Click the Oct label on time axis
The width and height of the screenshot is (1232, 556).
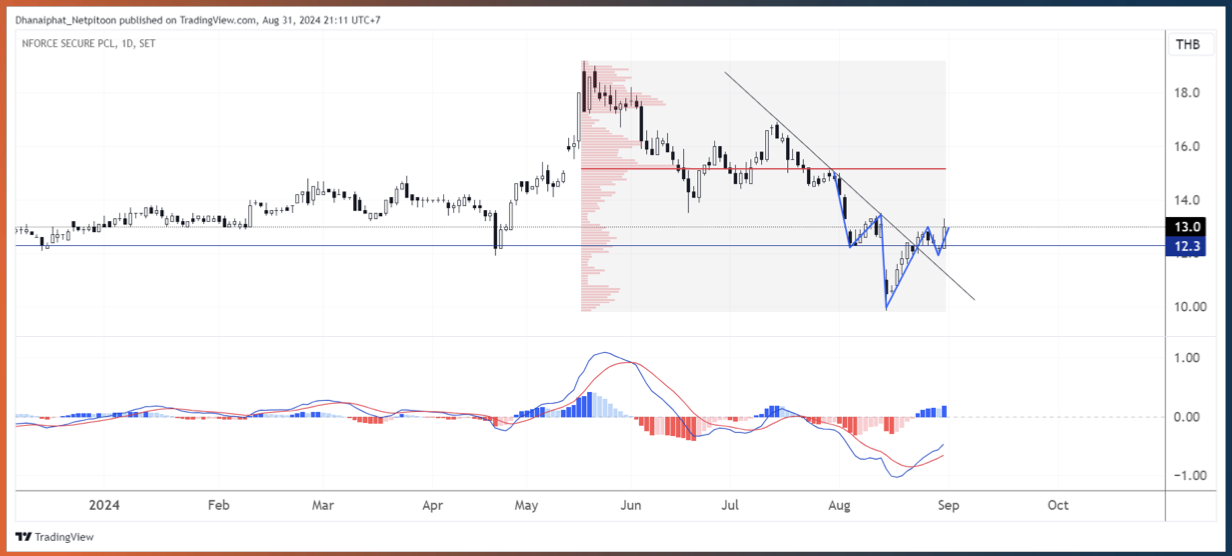(x=1058, y=505)
